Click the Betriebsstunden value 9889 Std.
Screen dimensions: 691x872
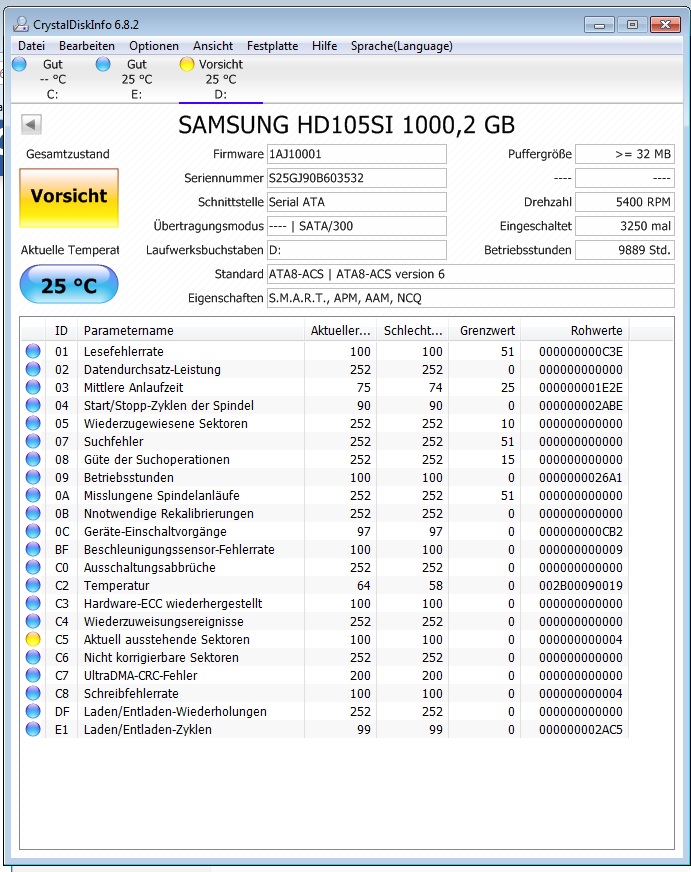[625, 250]
